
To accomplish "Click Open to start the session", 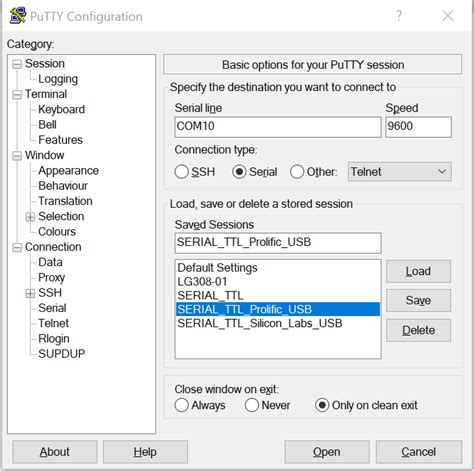I will pyautogui.click(x=327, y=452).
